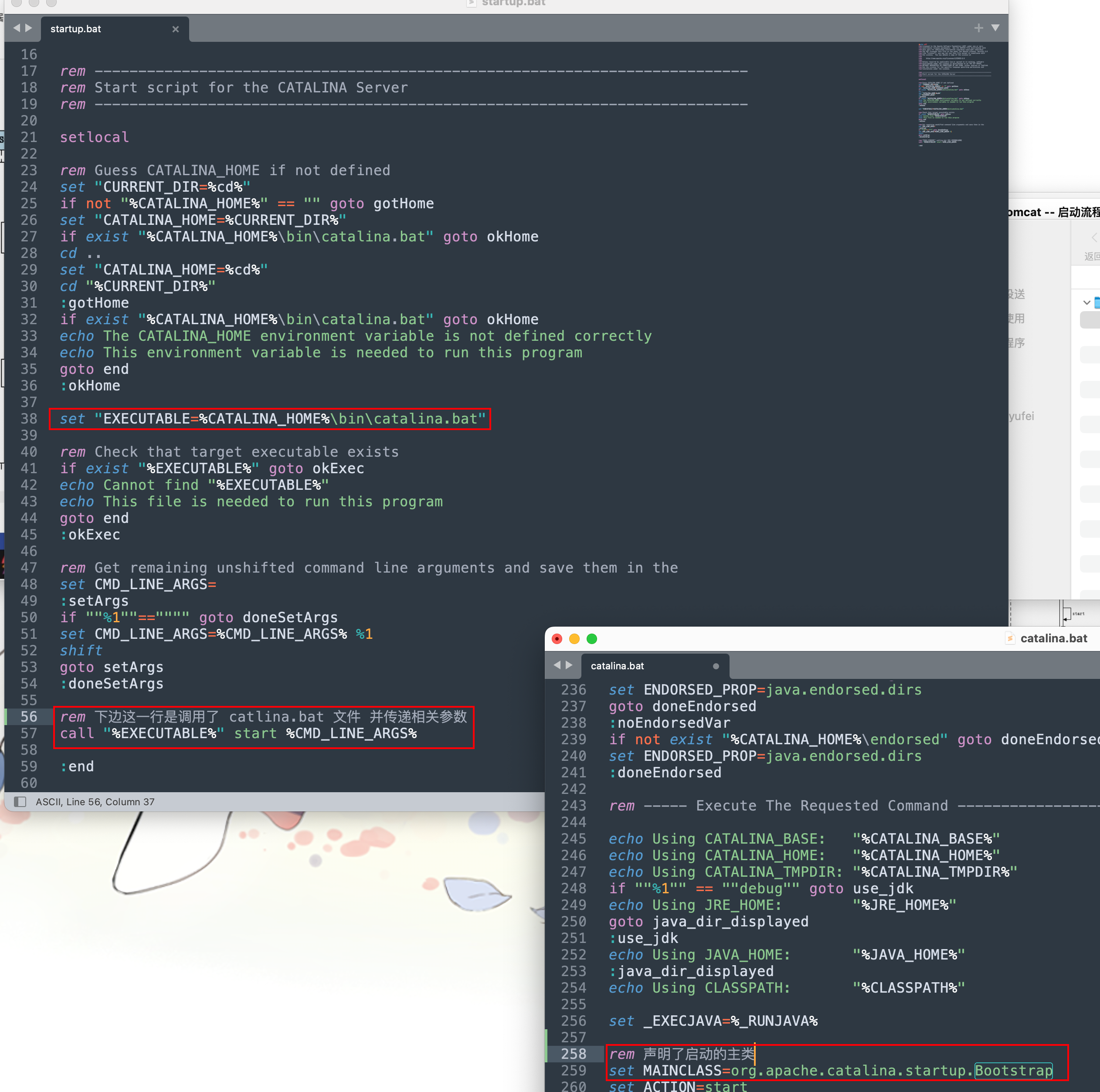Select the catalina.bat tab

pyautogui.click(x=617, y=665)
